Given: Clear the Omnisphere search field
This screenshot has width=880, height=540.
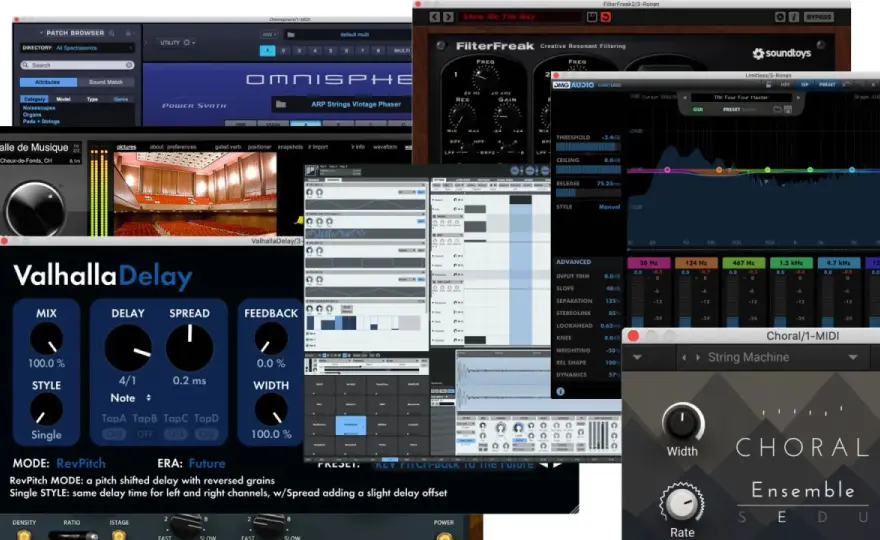Looking at the screenshot, I should point(129,65).
